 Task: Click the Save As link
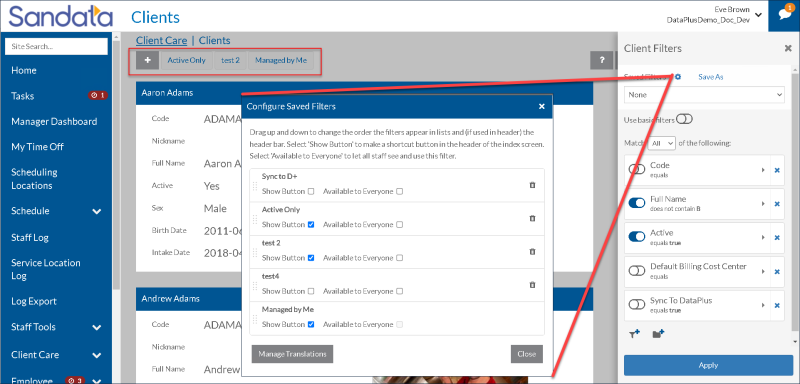pos(711,77)
